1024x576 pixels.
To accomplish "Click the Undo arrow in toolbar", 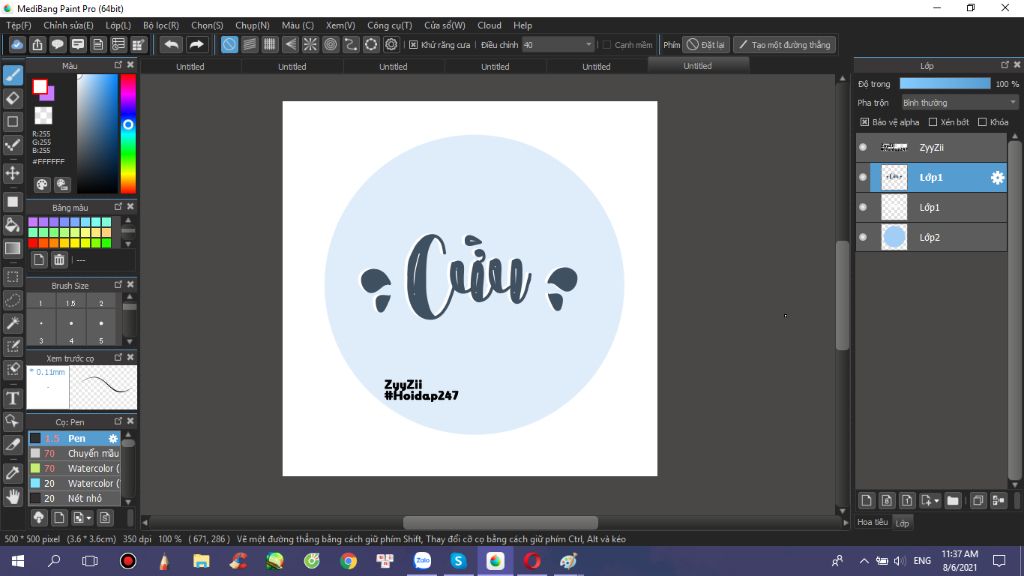I will click(x=171, y=44).
